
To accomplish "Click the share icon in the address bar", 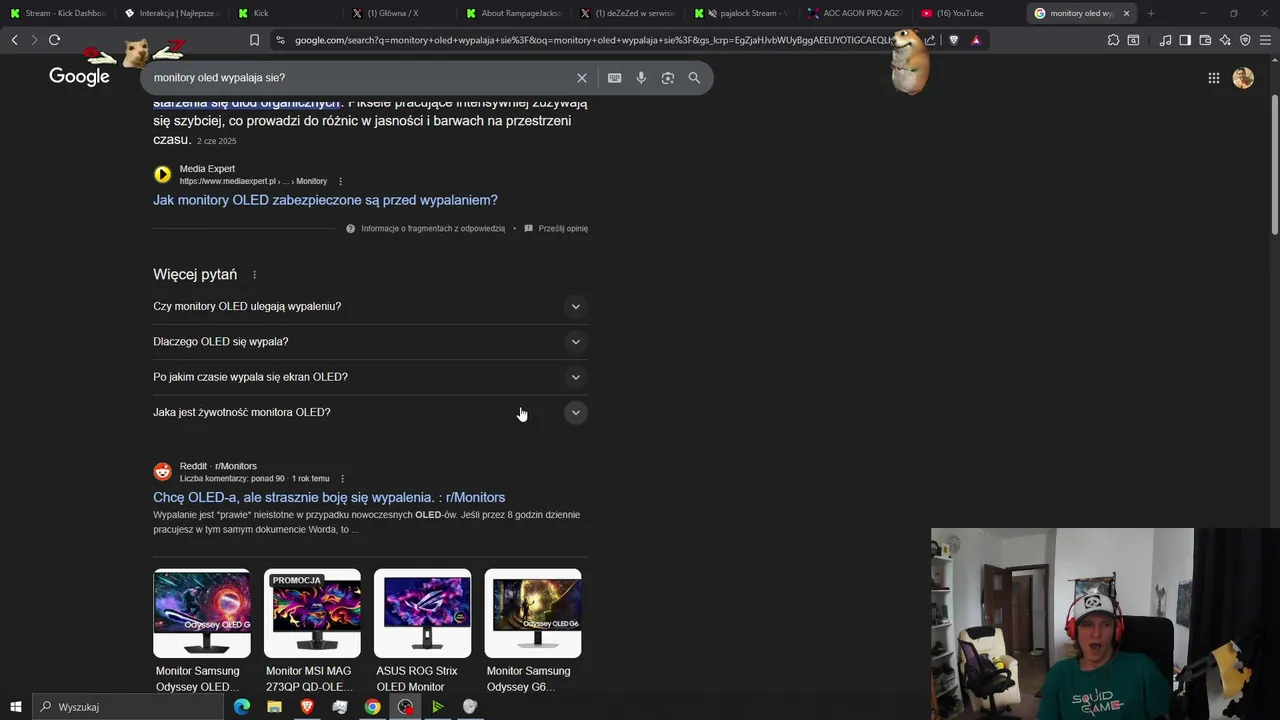I will (x=930, y=40).
